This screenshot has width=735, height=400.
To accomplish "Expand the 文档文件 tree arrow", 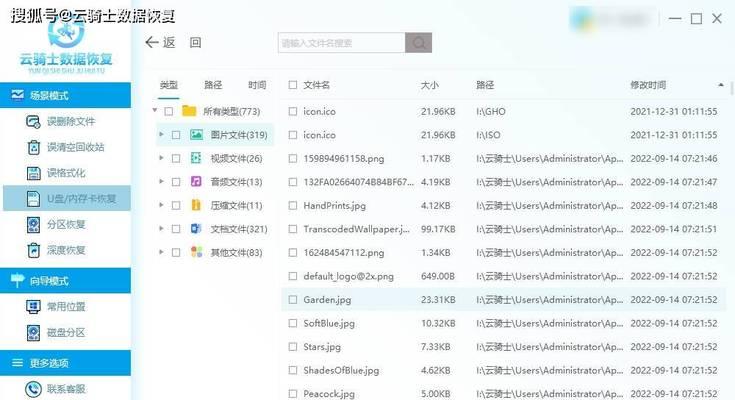I will (x=161, y=228).
